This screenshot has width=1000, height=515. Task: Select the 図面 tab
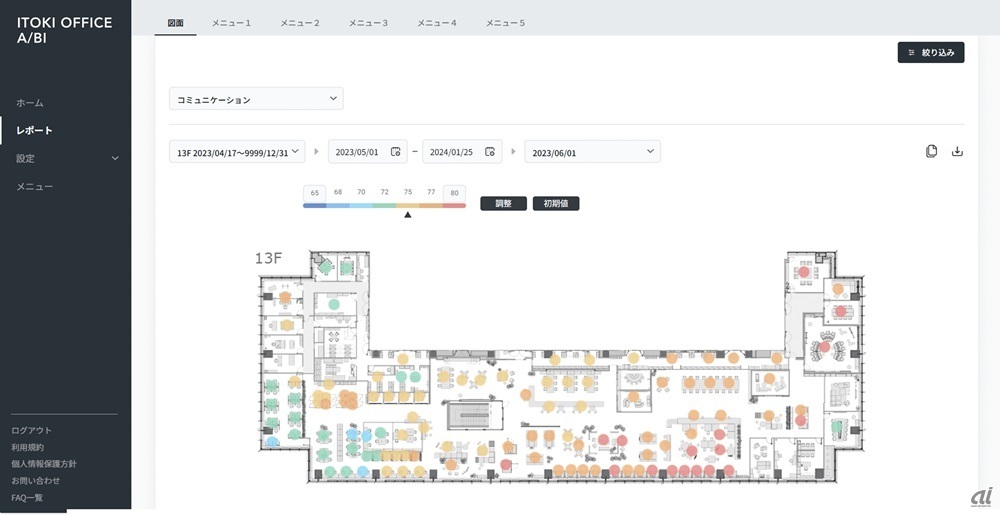tap(175, 22)
